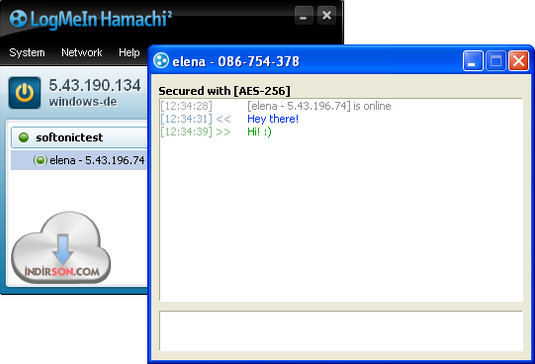Click the windows-de client name
The height and width of the screenshot is (364, 535).
[83, 102]
